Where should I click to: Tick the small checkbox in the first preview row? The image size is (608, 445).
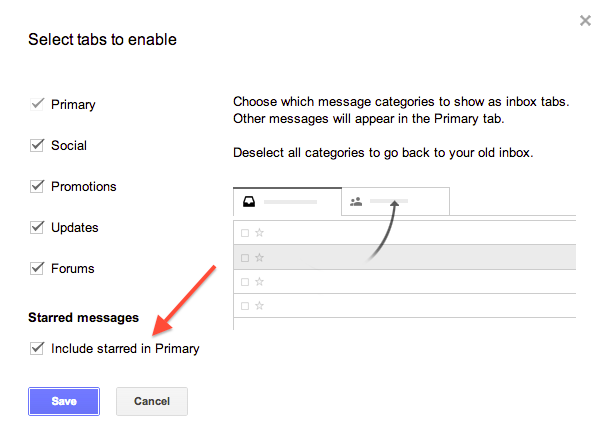pos(245,233)
